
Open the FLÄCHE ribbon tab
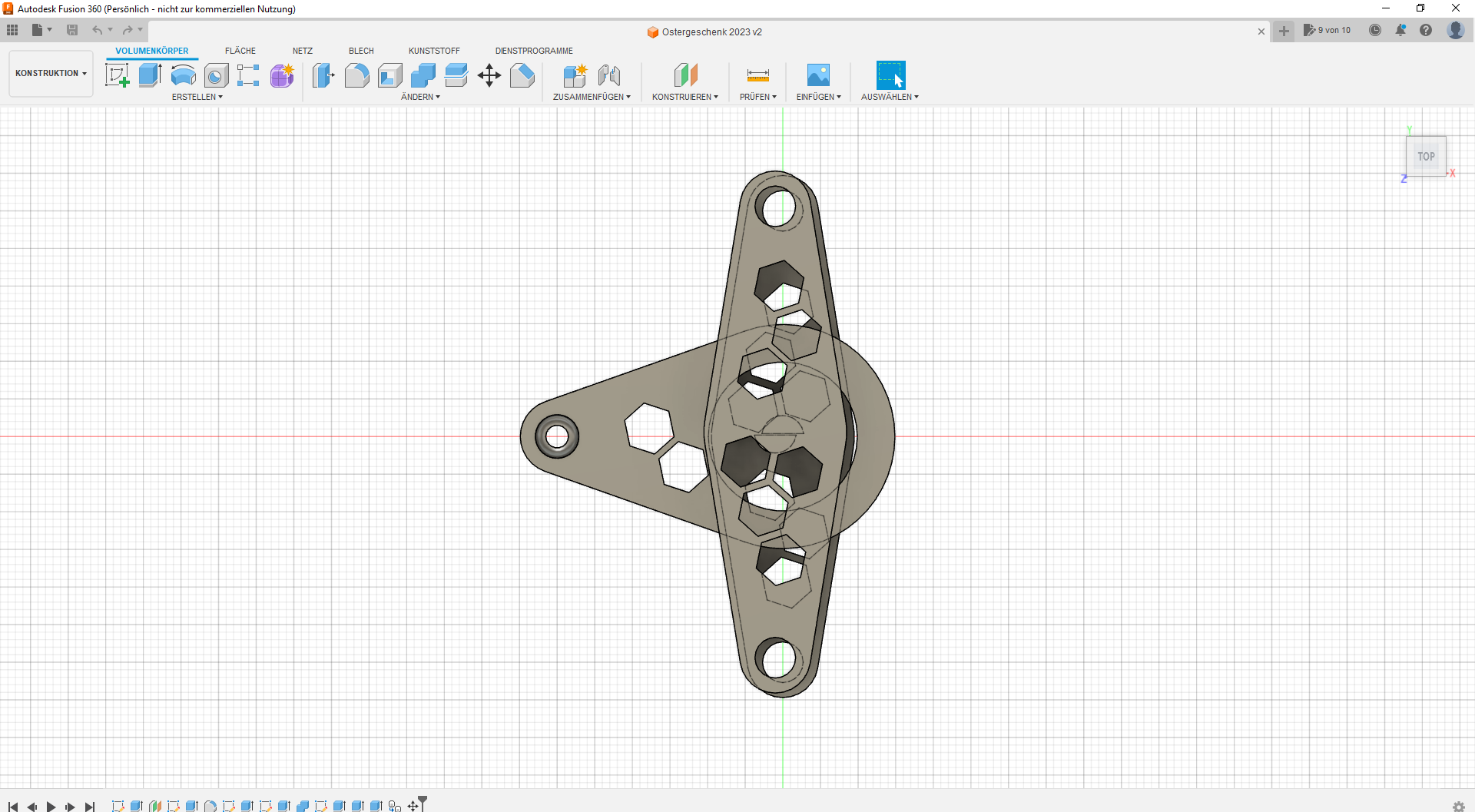point(240,51)
